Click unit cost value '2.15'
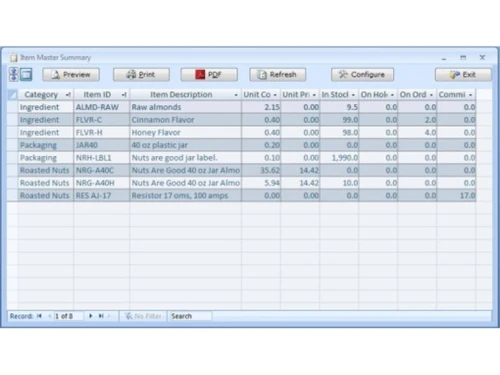Image resolution: width=500 pixels, height=375 pixels. (x=261, y=107)
